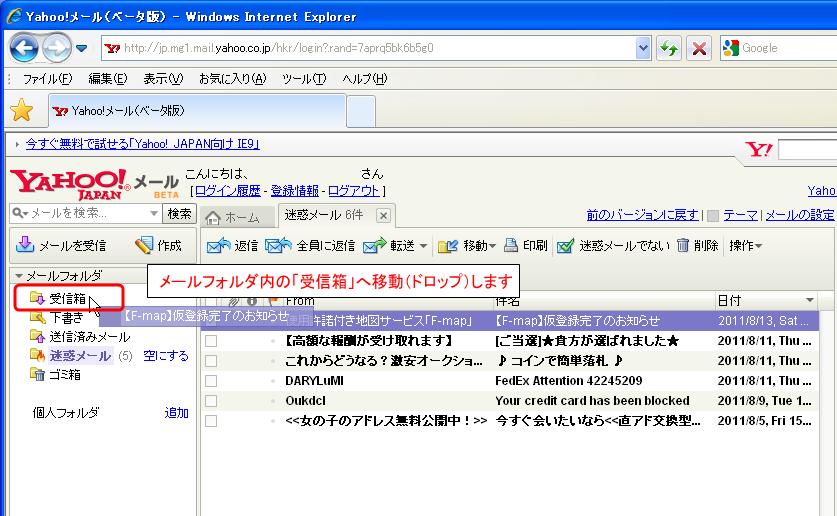Click the Yahoo! JAPAN メール logo

[94, 185]
